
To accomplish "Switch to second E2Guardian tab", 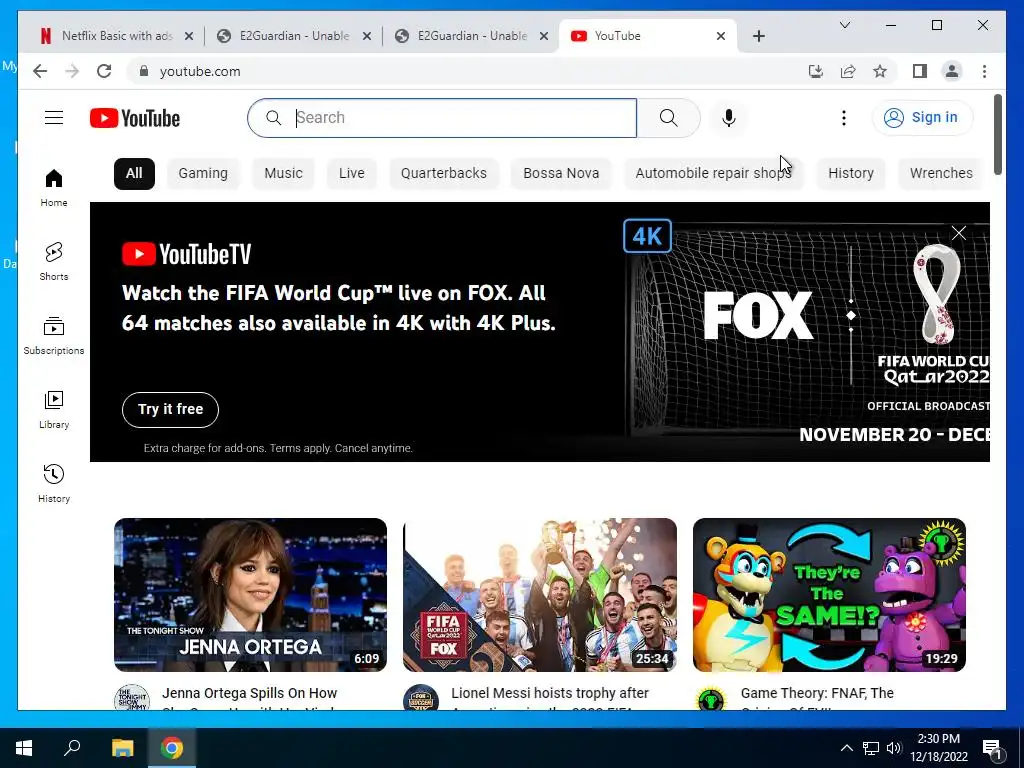I will click(470, 36).
